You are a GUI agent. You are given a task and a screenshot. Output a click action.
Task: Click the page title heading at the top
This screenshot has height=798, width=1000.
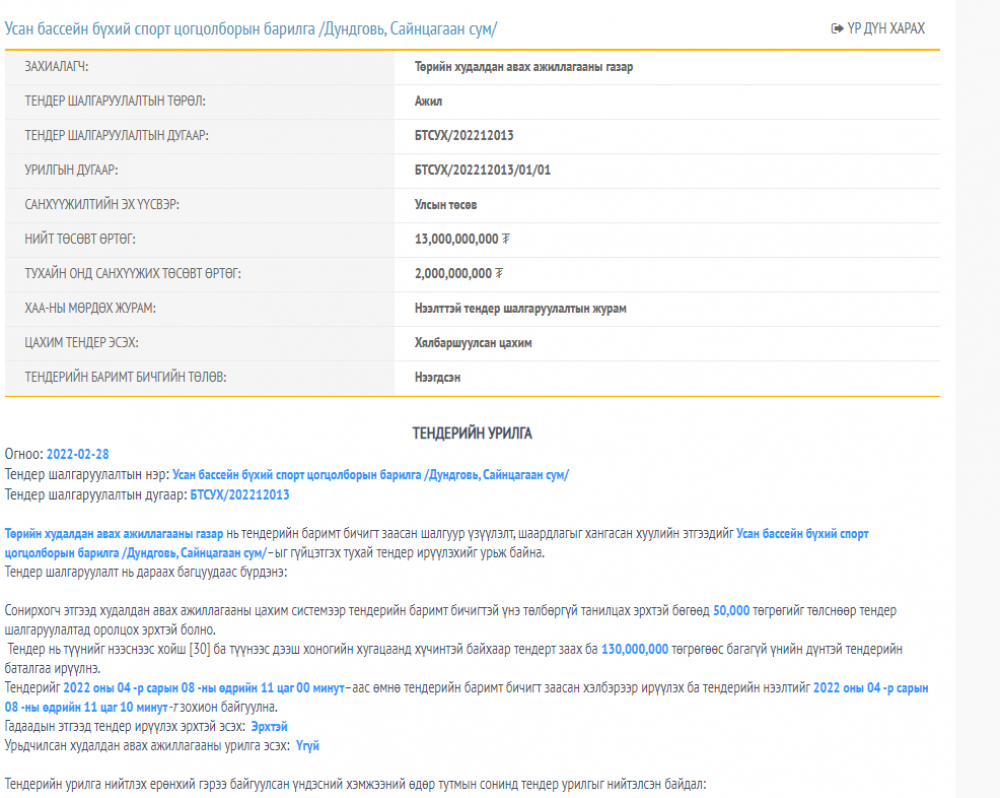coord(250,29)
